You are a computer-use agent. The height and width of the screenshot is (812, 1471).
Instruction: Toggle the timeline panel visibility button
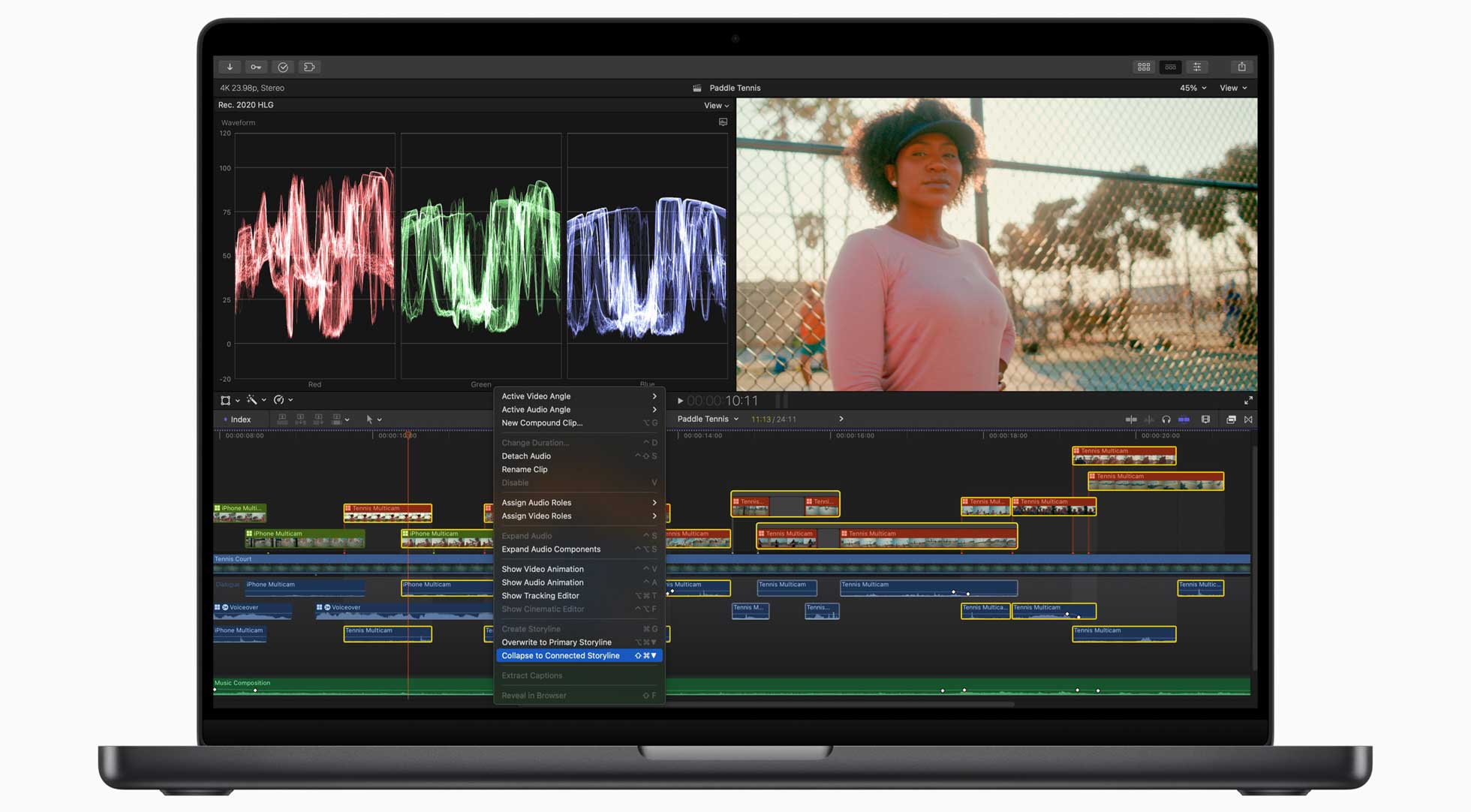1170,67
